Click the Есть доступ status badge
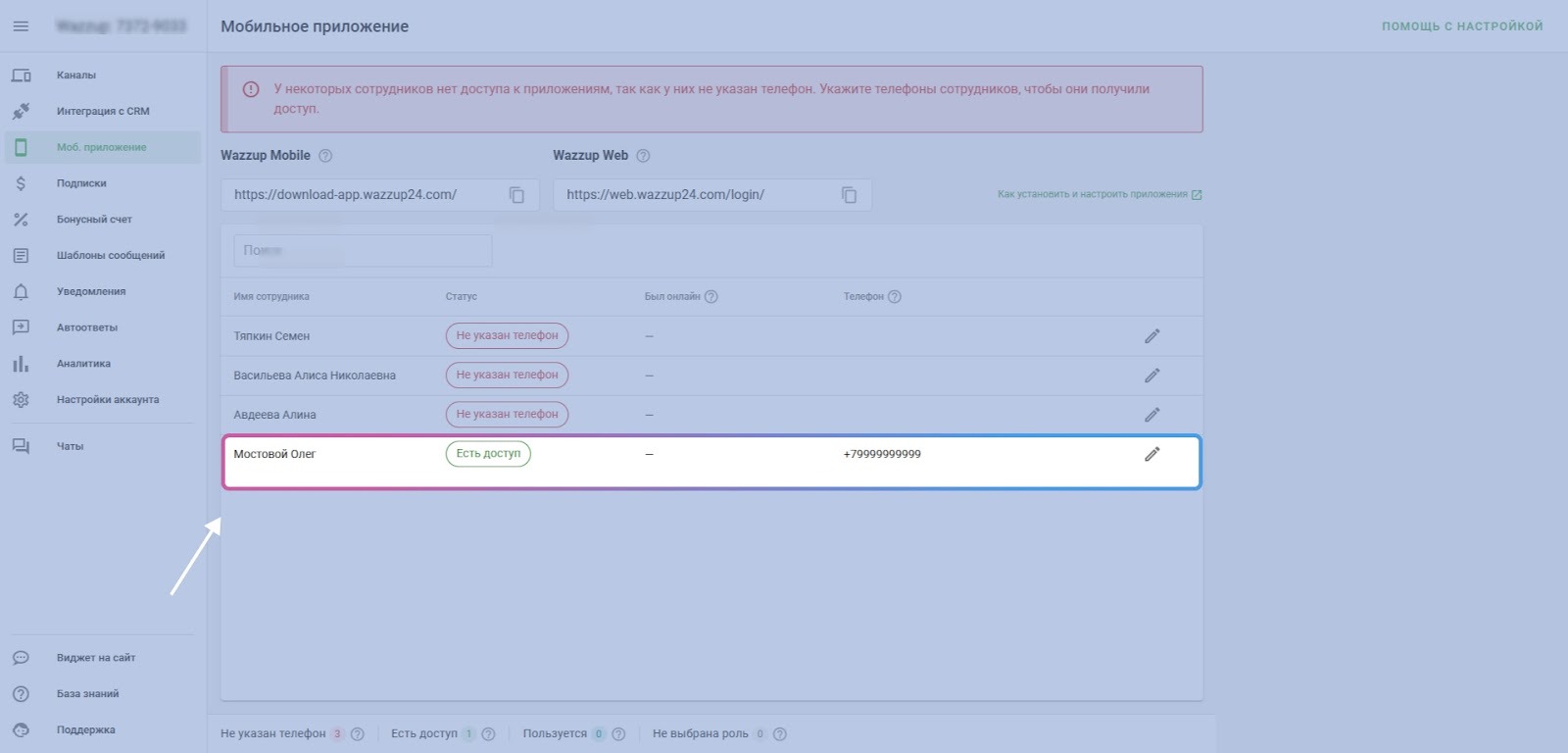This screenshot has width=1568, height=753. point(488,454)
